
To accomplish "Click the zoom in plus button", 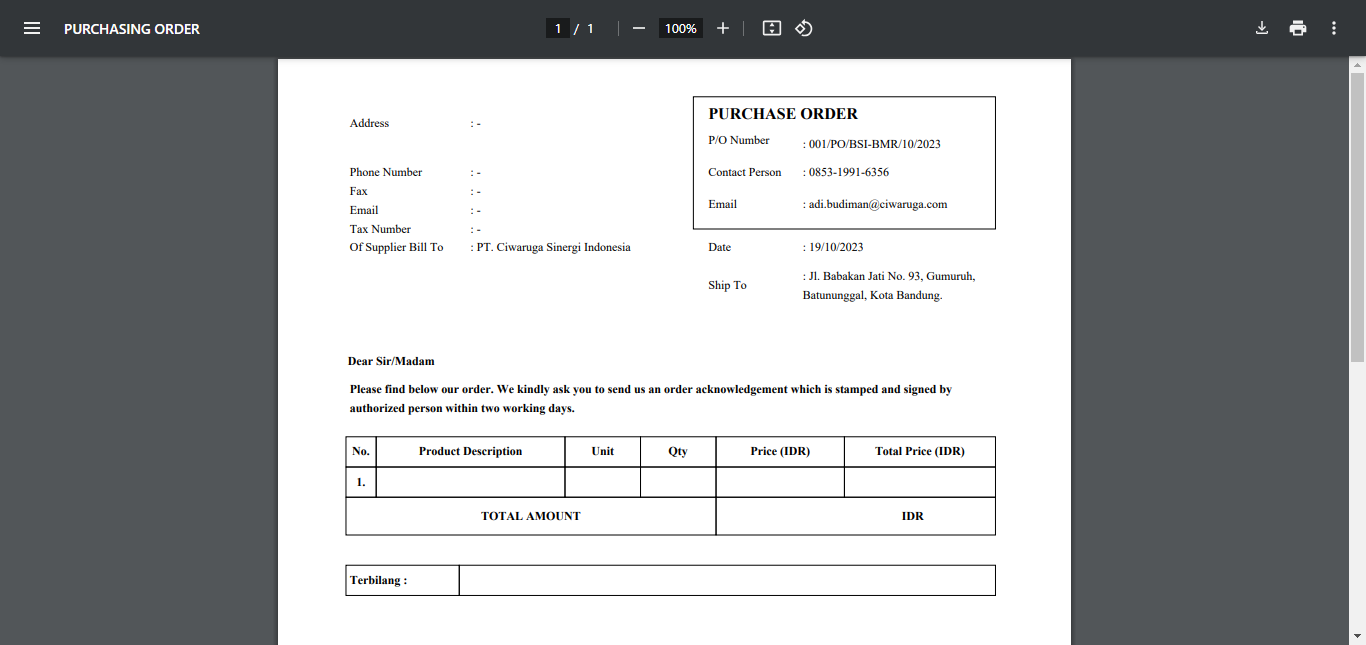I will click(x=723, y=28).
